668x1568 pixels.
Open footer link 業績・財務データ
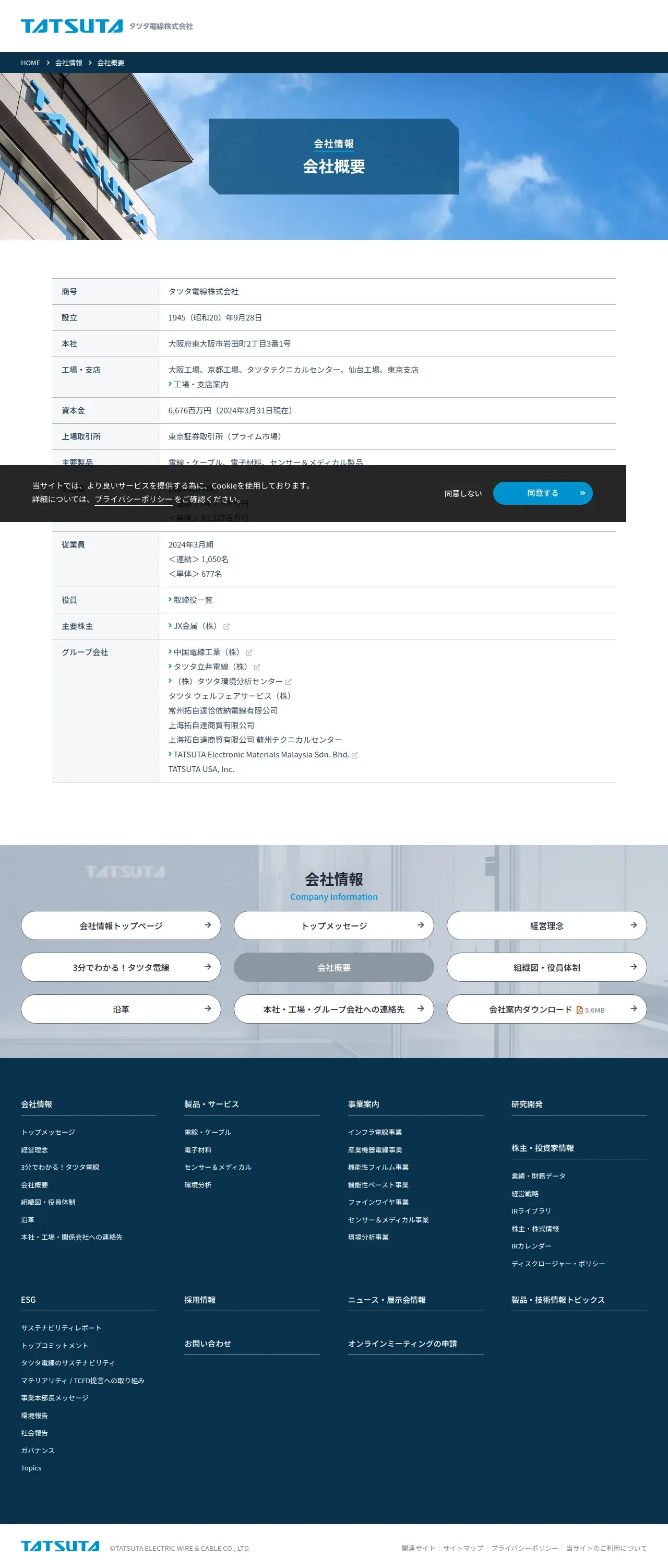pyautogui.click(x=539, y=1176)
